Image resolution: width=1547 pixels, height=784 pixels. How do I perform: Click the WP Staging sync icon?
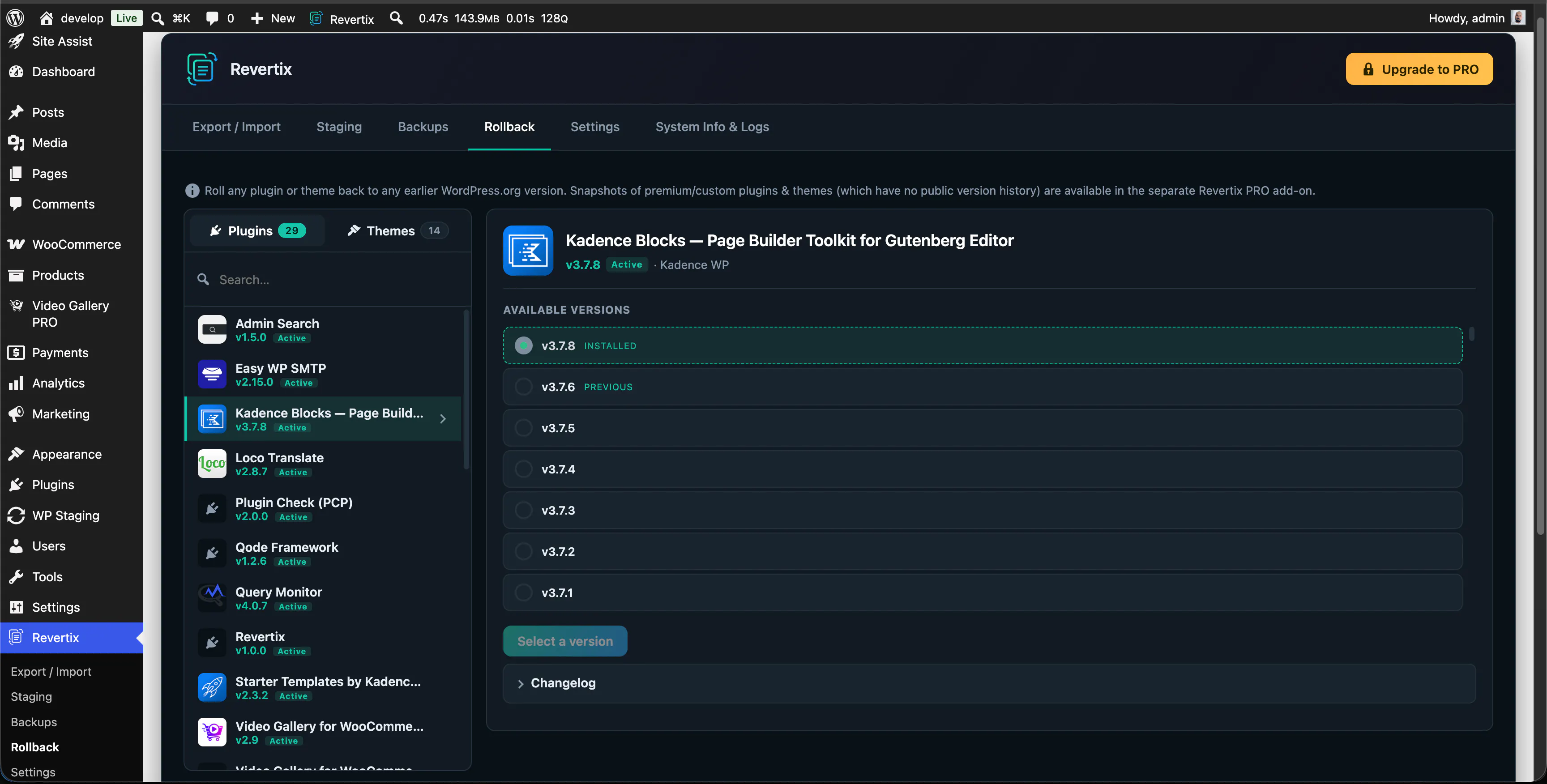coord(16,516)
